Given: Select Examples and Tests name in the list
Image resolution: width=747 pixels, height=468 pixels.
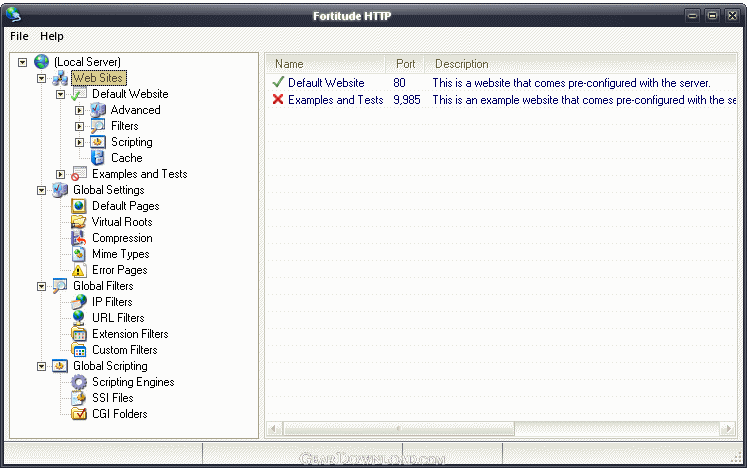Looking at the screenshot, I should 336,100.
